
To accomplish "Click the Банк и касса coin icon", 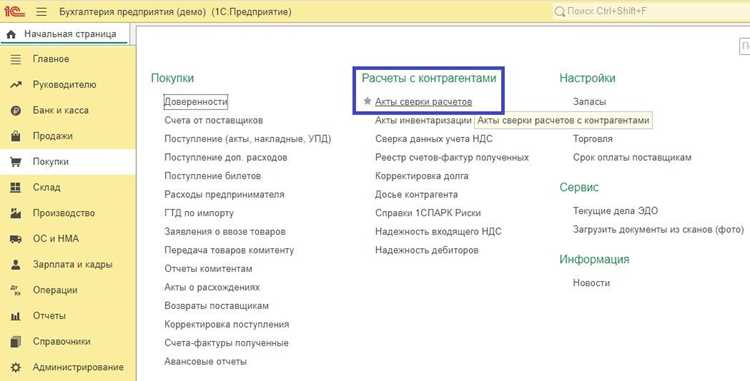I will tap(16, 110).
